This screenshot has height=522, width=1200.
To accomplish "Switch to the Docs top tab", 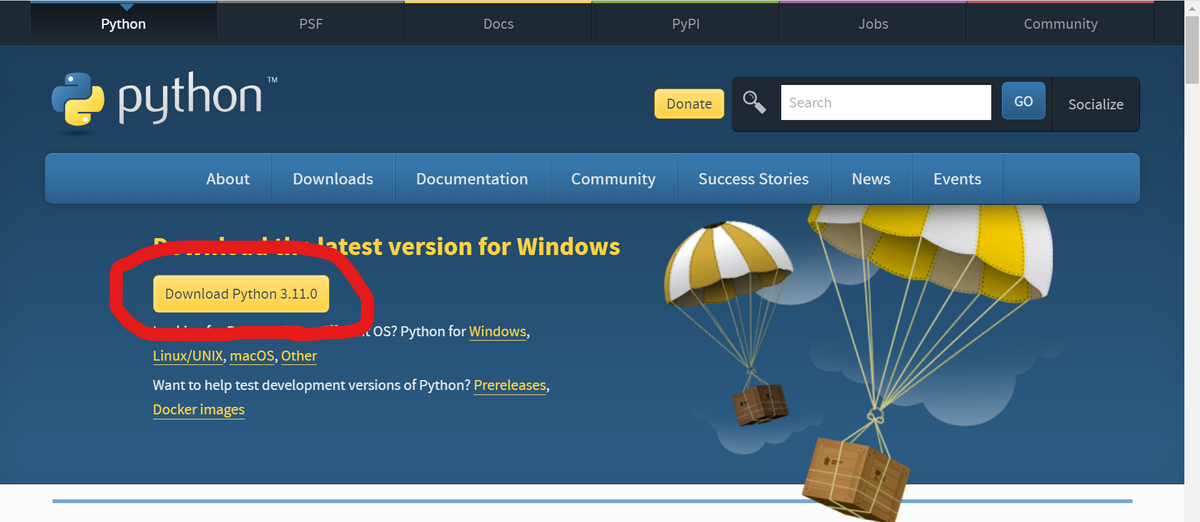I will (498, 23).
